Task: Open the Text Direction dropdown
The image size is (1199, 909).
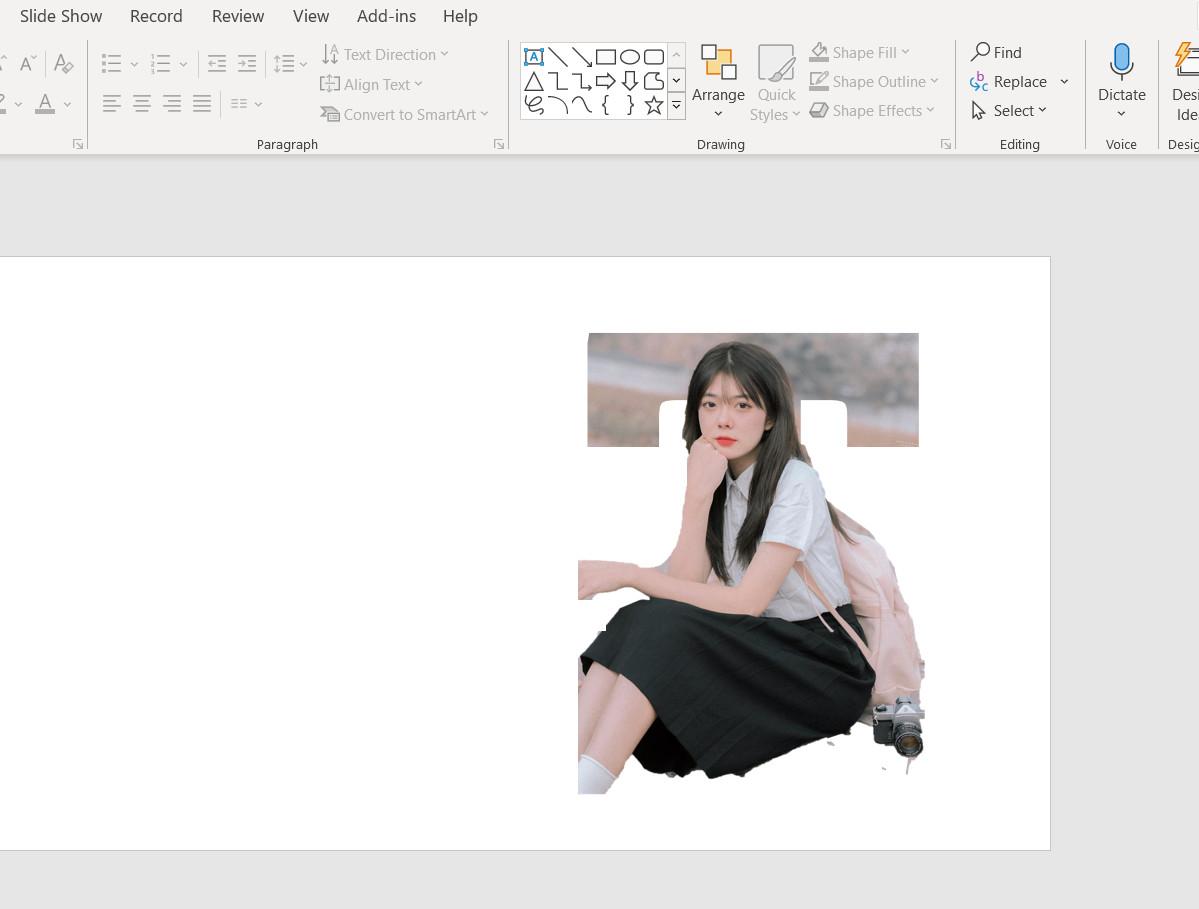Action: coord(385,54)
